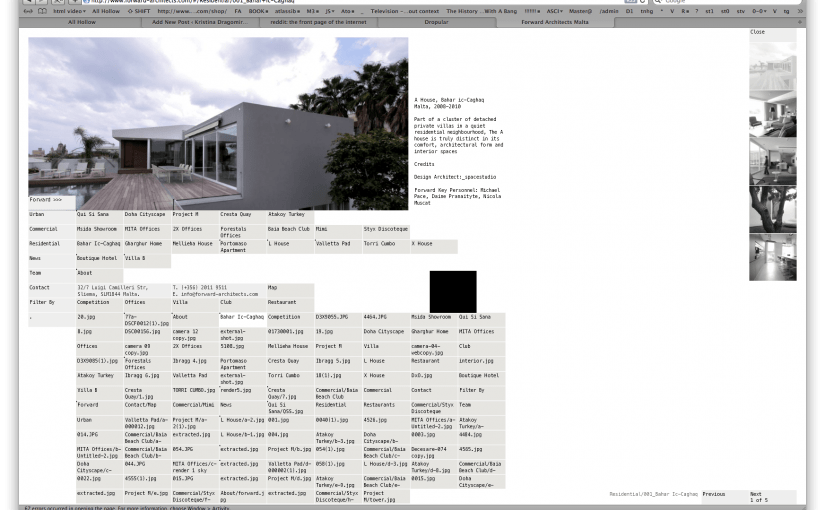Open the Reading List book icon

[x=42, y=11]
